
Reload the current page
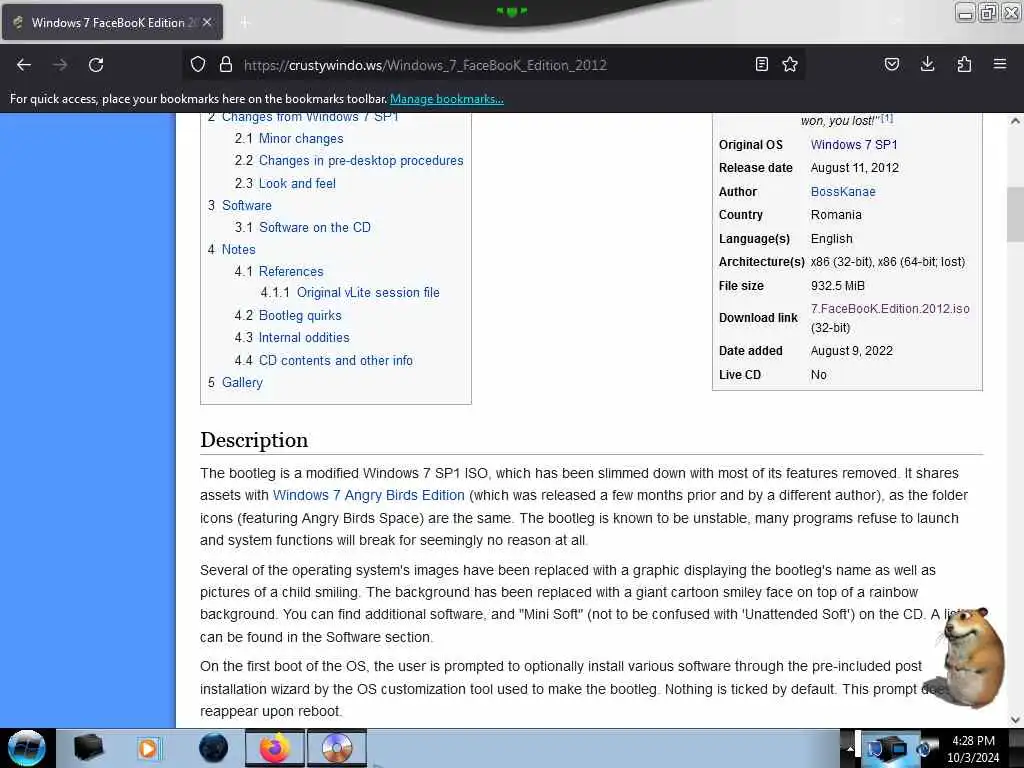pos(96,65)
